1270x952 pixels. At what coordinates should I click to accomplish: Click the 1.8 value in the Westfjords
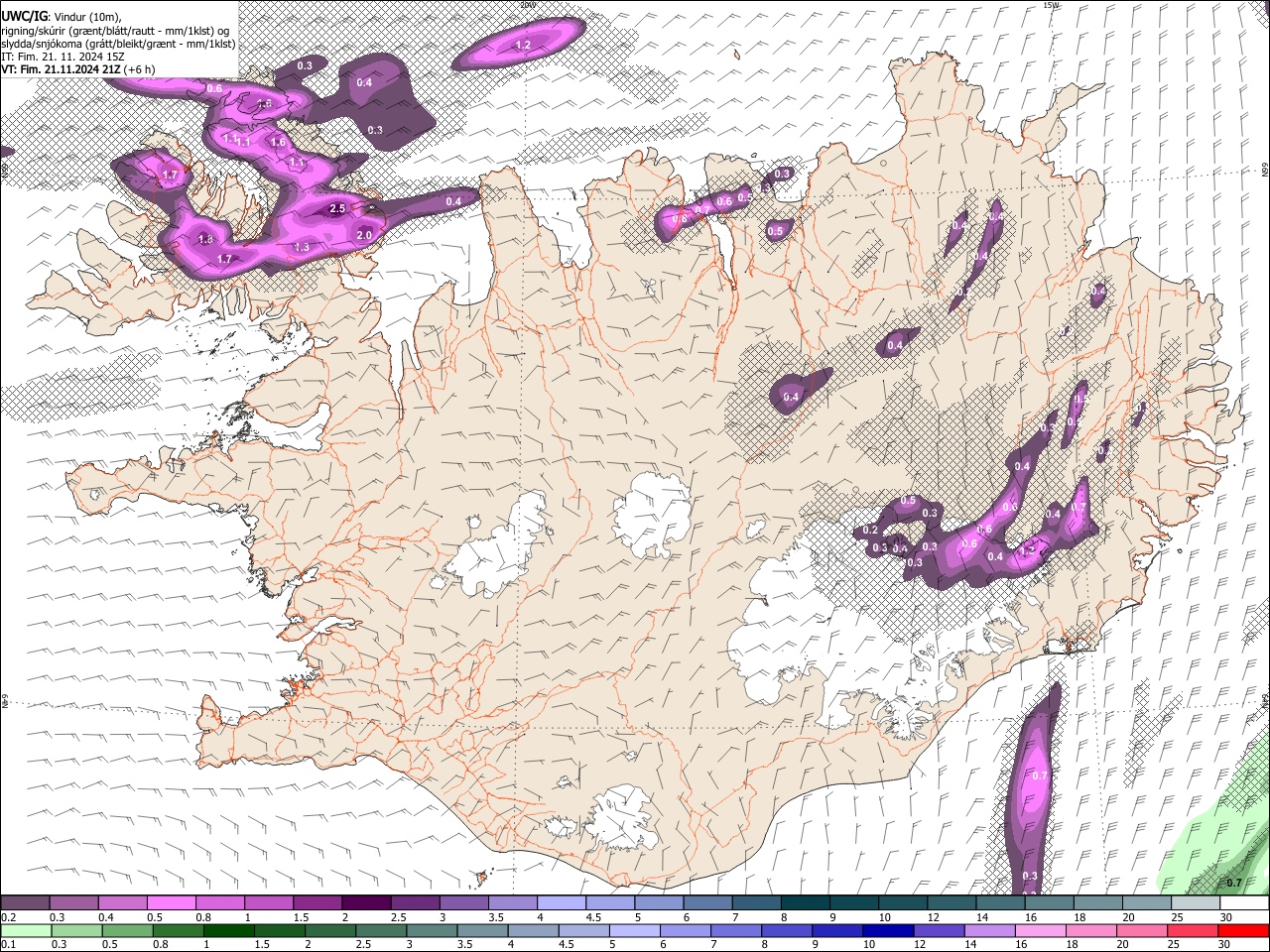coord(205,239)
